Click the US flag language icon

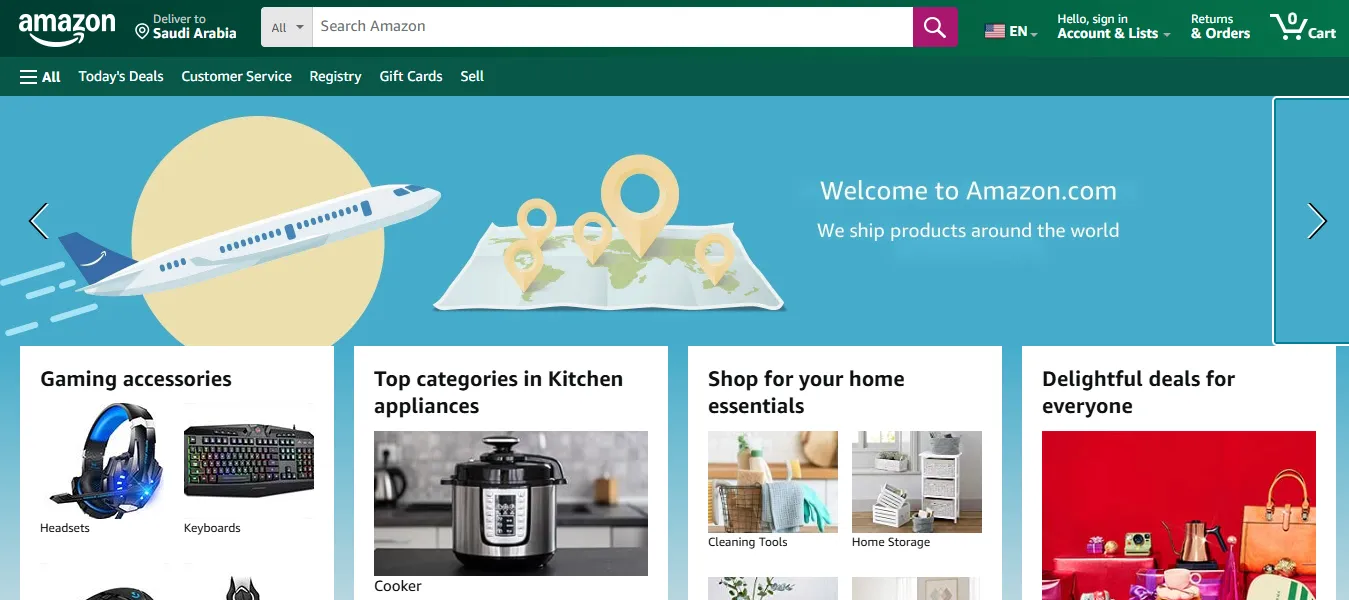tap(994, 31)
